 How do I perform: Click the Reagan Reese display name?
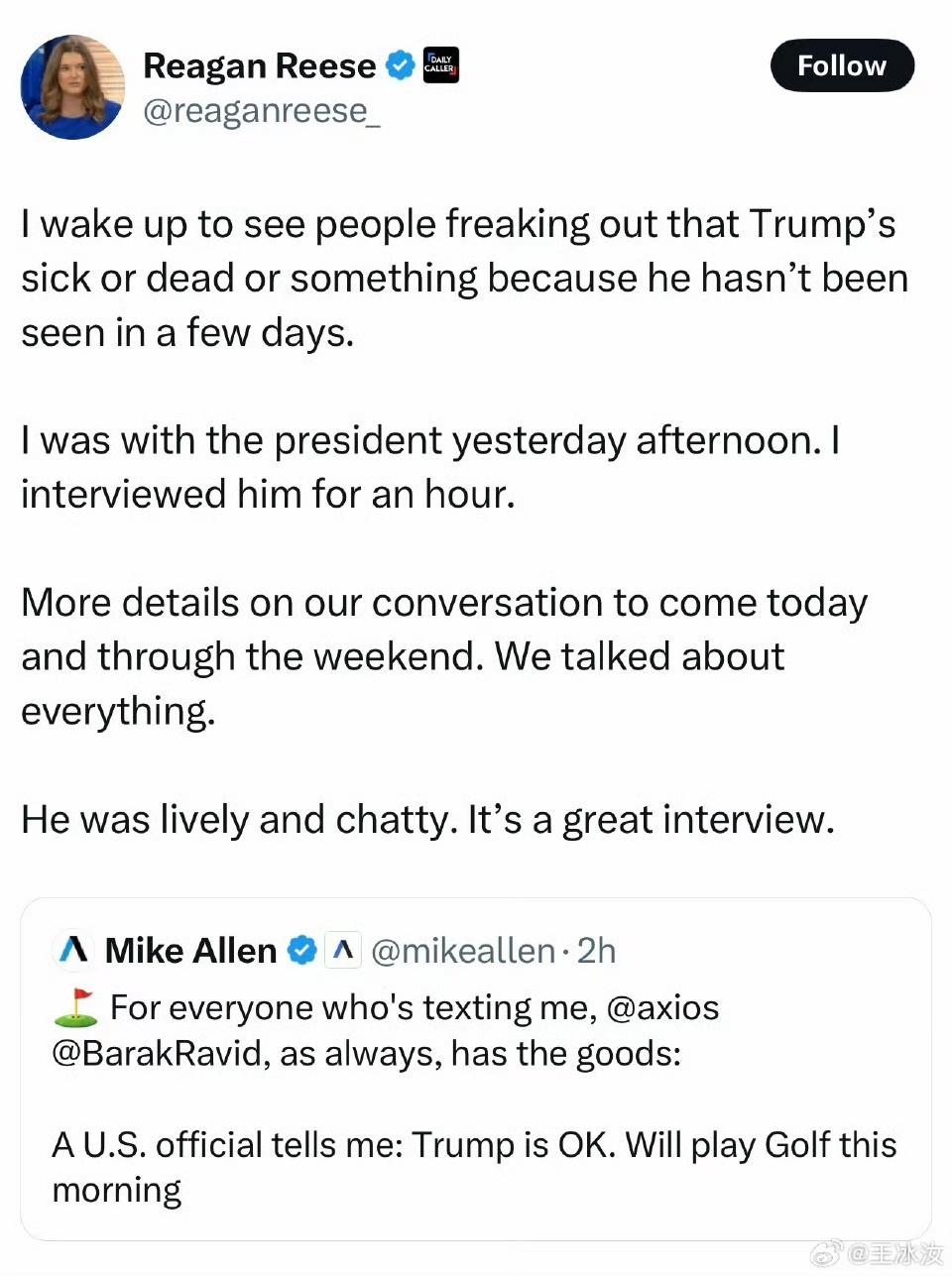pyautogui.click(x=260, y=65)
